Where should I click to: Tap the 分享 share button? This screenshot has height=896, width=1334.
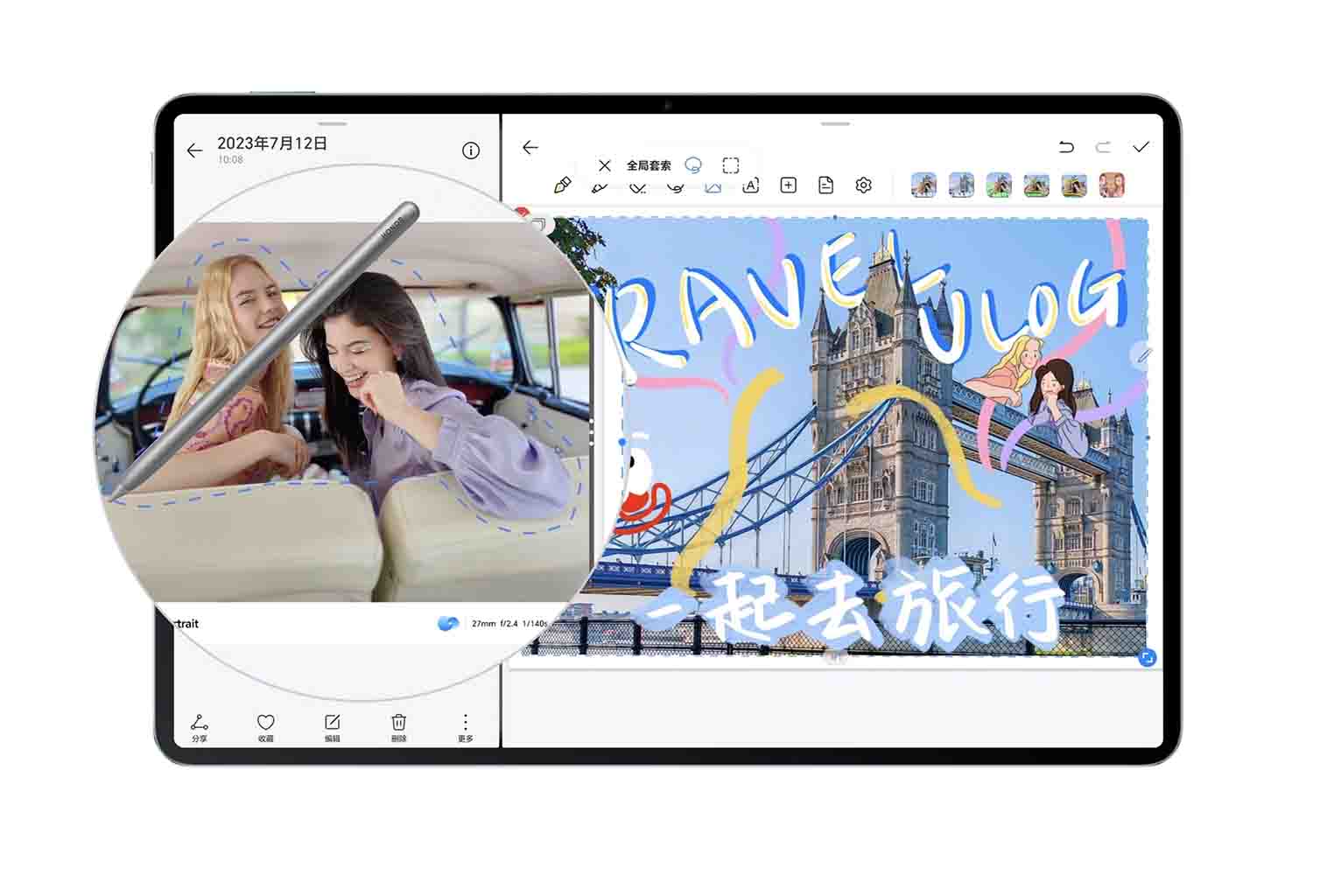(200, 725)
